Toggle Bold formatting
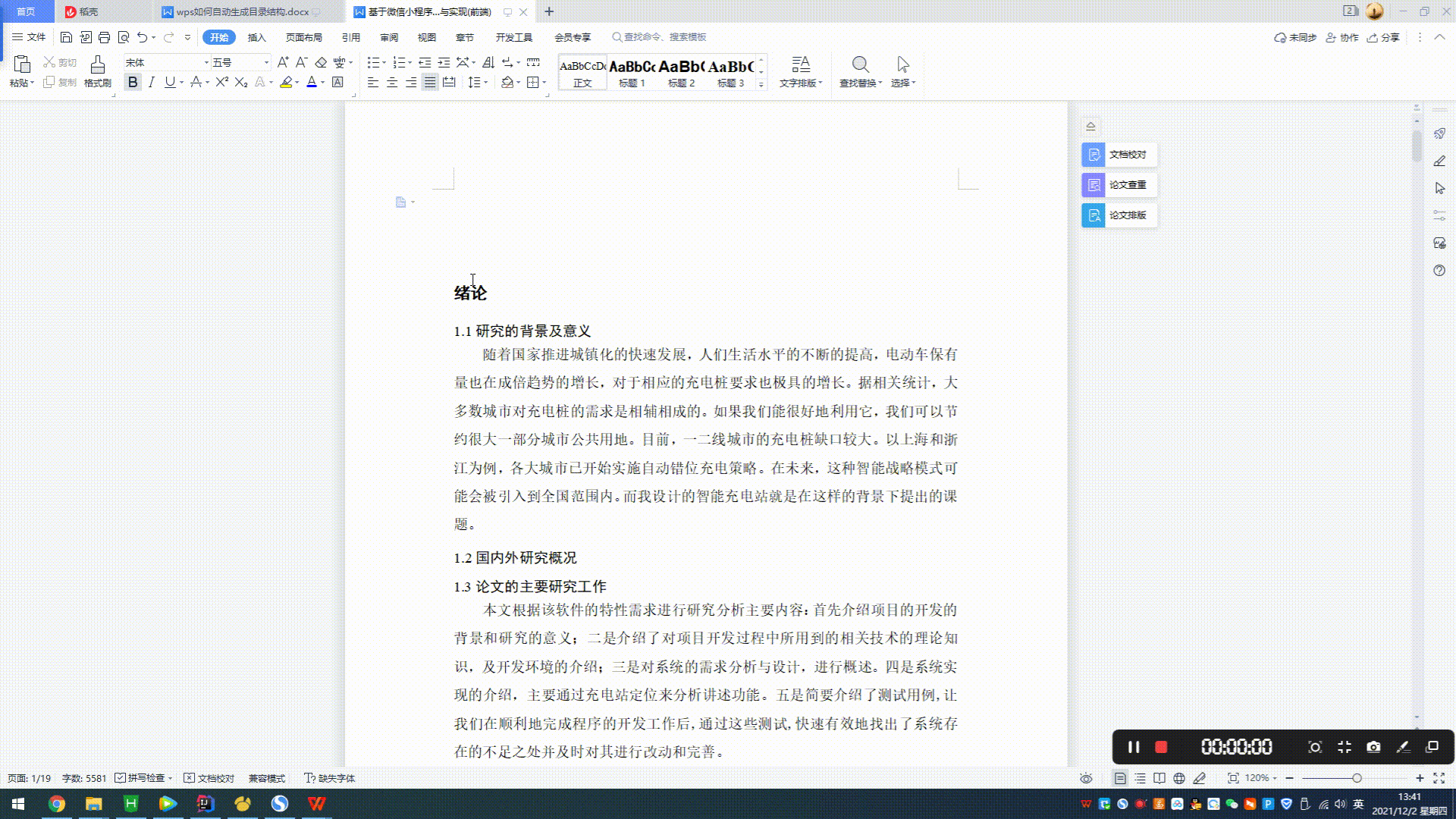Screen dimensions: 1456x819 point(133,83)
